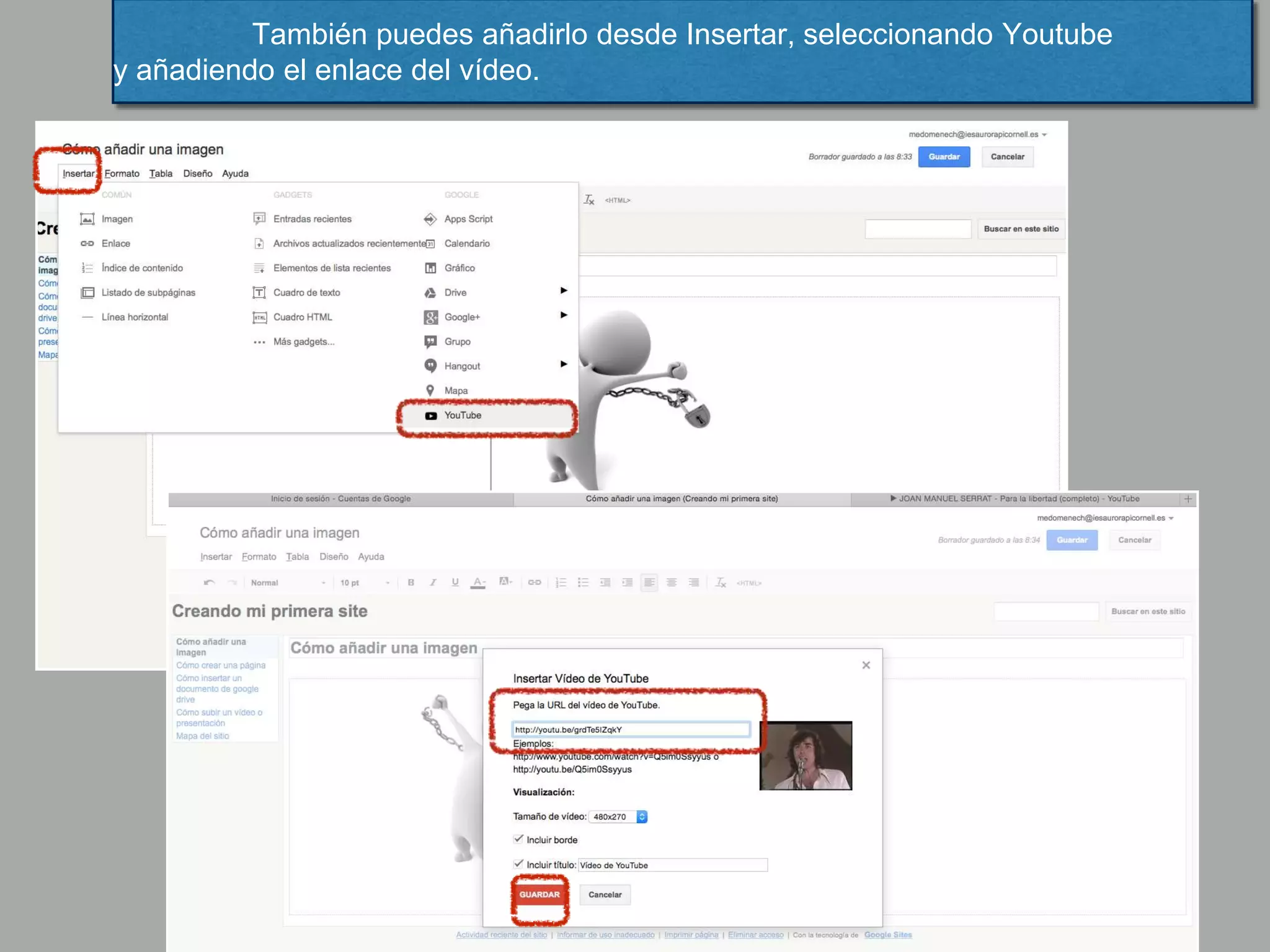Align text right in lower toolbar
This screenshot has width=1270, height=952.
tap(694, 582)
